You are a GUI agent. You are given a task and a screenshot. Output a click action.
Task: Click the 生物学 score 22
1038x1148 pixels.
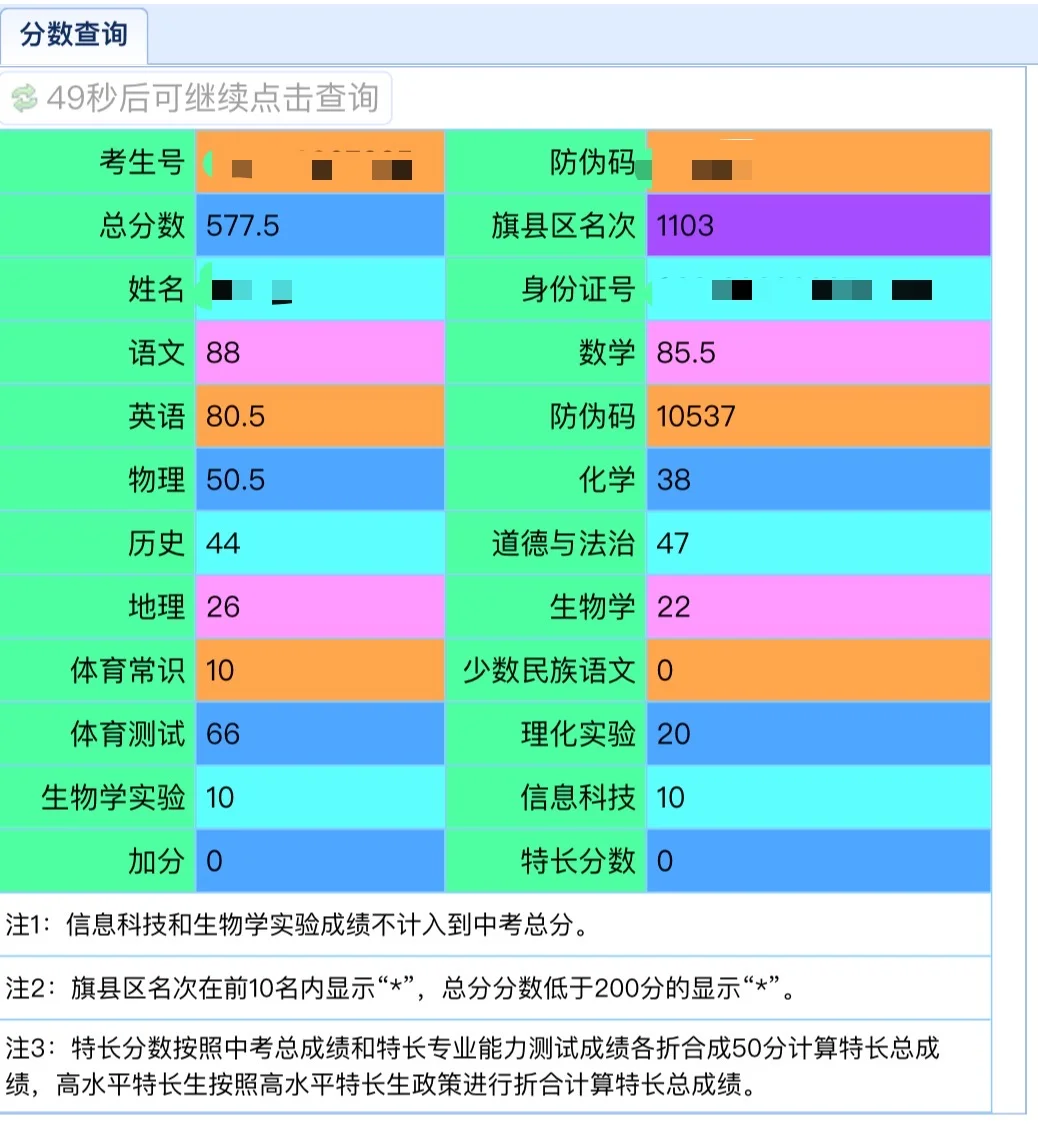(673, 607)
